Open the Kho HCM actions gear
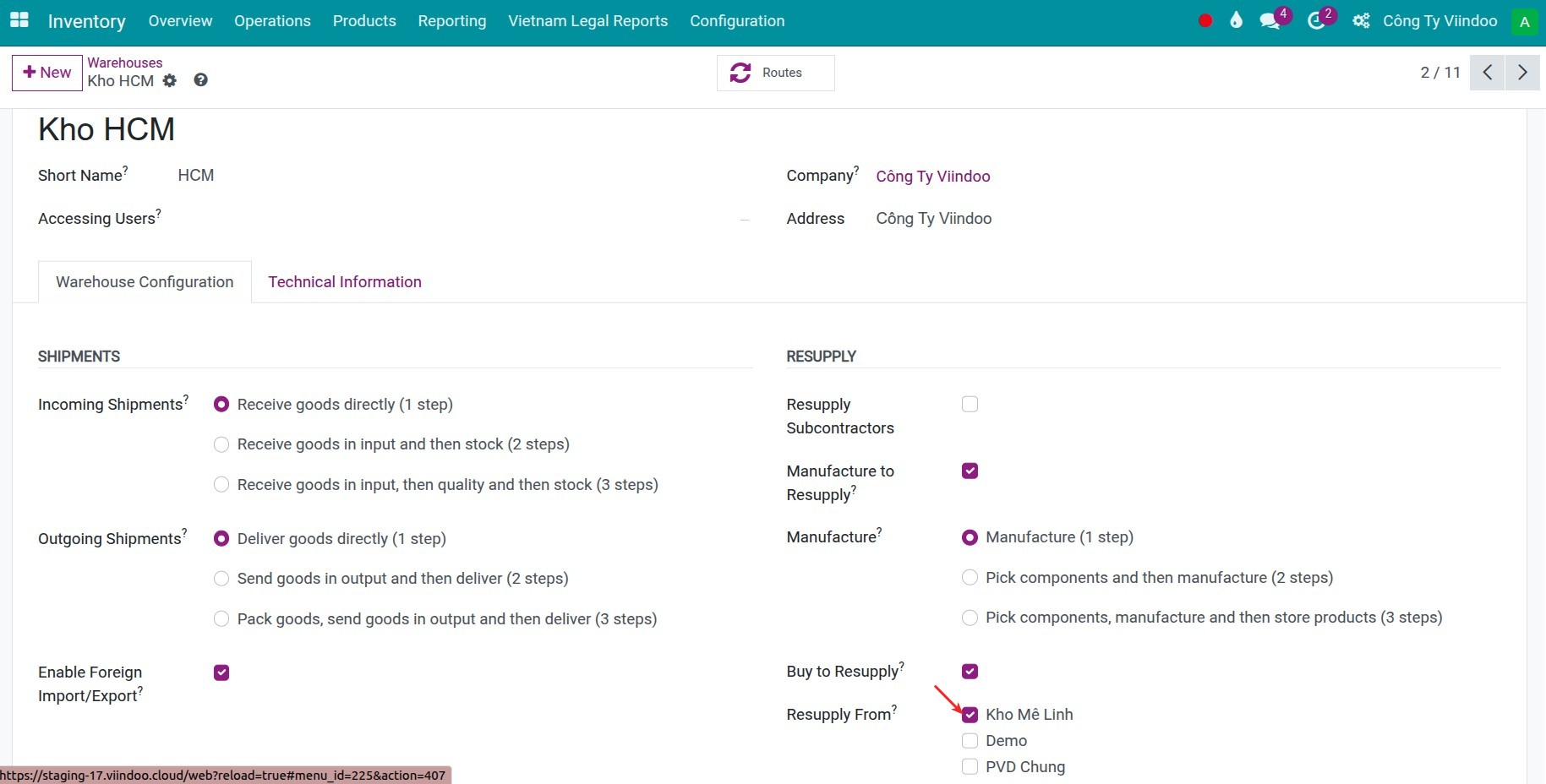1546x784 pixels. 170,80
